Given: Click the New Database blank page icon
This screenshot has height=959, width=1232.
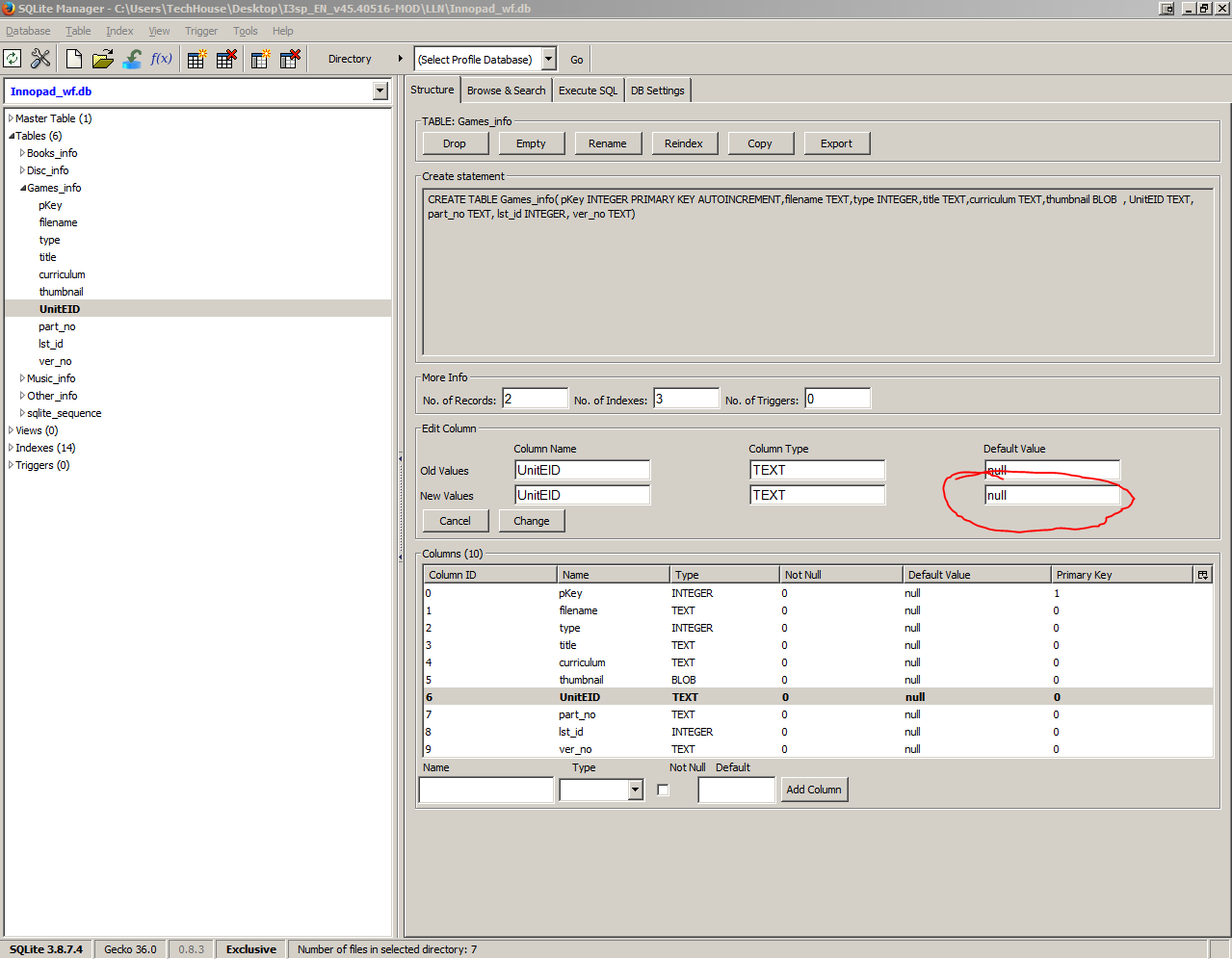Looking at the screenshot, I should (74, 59).
